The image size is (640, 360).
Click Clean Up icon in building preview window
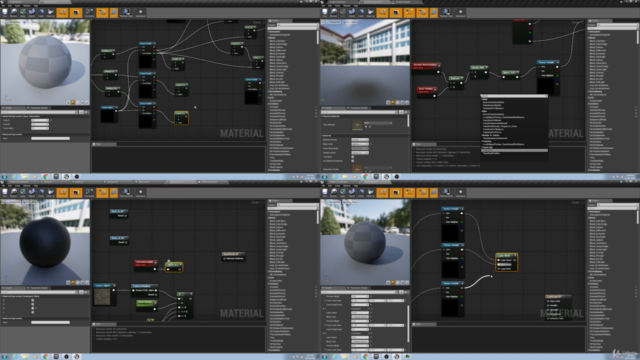point(370,12)
